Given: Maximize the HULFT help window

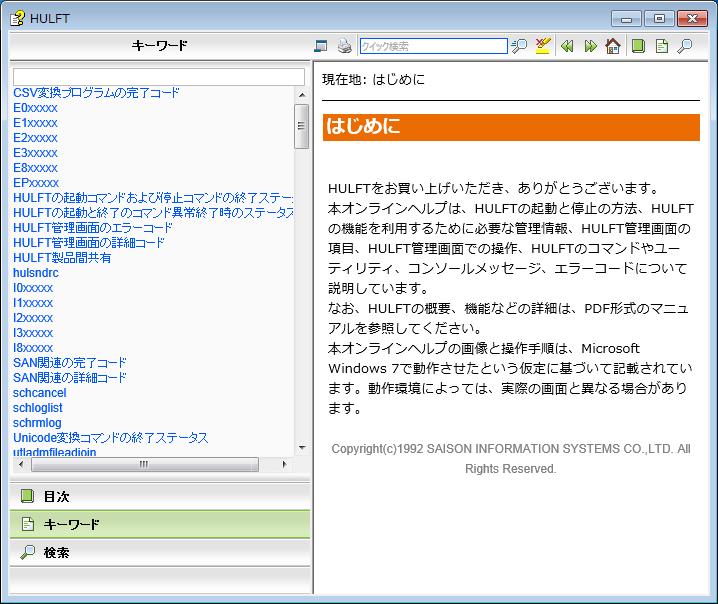Looking at the screenshot, I should point(659,19).
